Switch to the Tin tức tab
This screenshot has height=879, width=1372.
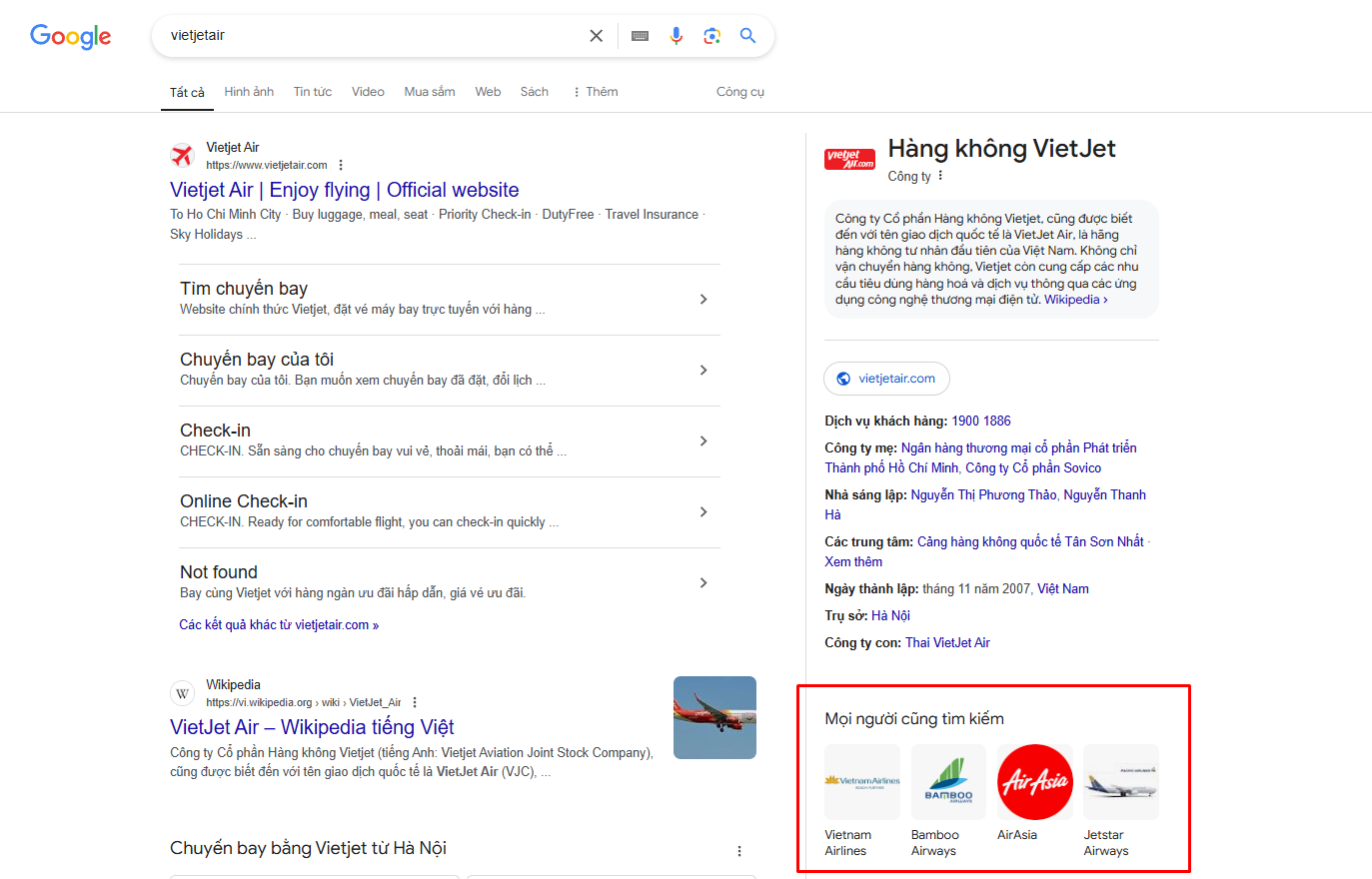313,92
